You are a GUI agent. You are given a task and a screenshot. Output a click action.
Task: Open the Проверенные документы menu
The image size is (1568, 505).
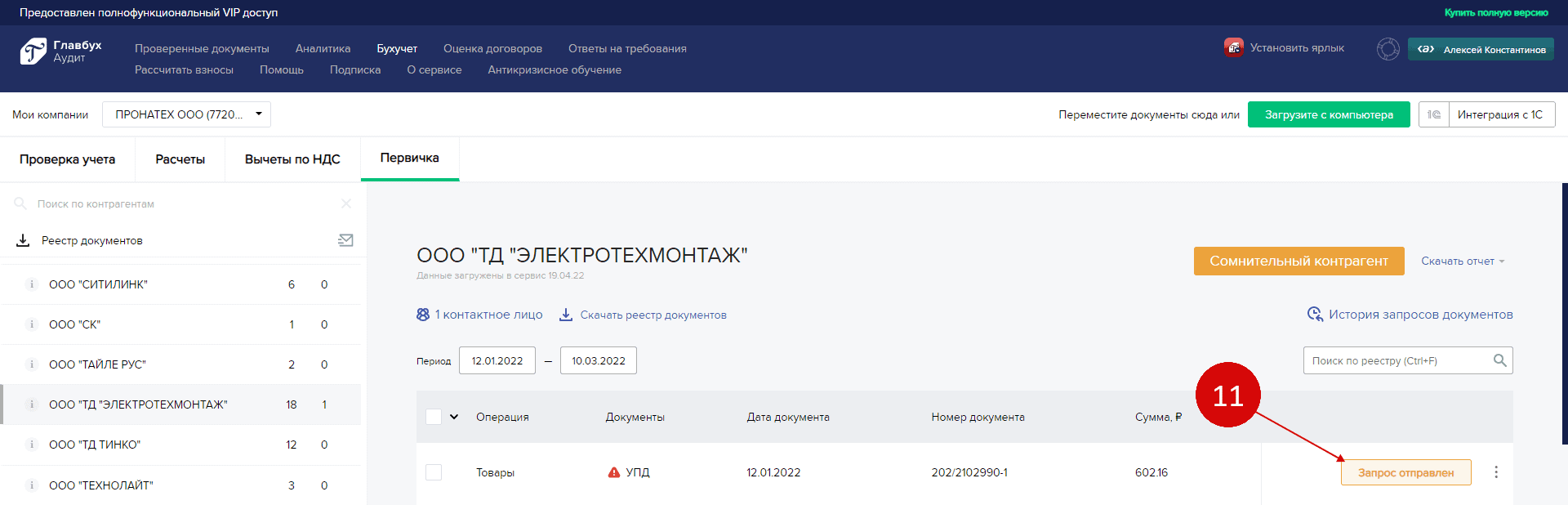202,48
